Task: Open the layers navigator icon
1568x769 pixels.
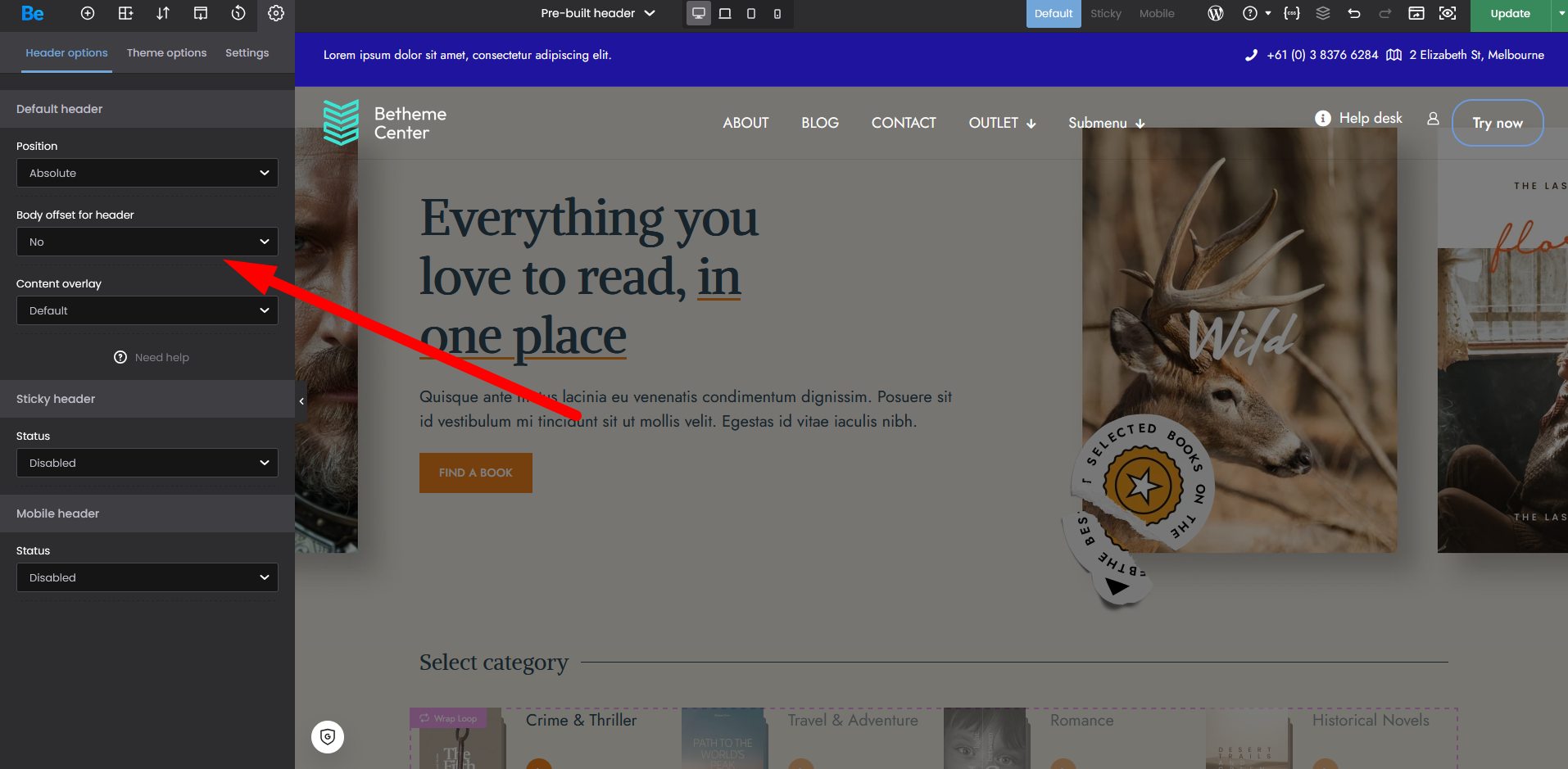Action: click(1323, 13)
